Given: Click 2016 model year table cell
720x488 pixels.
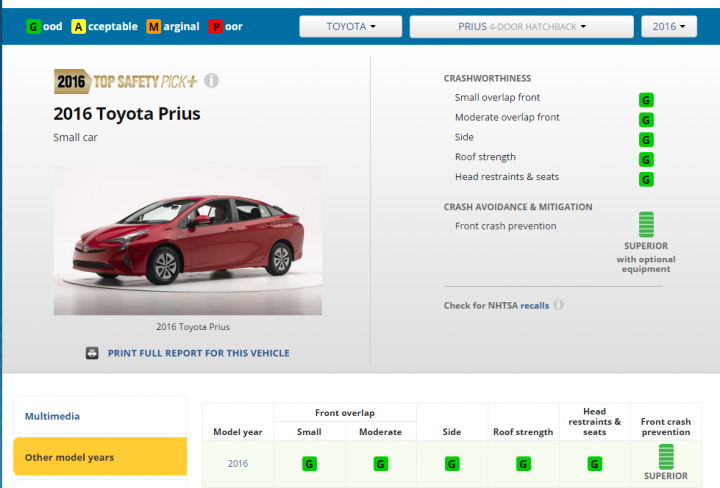Looking at the screenshot, I should point(238,464).
